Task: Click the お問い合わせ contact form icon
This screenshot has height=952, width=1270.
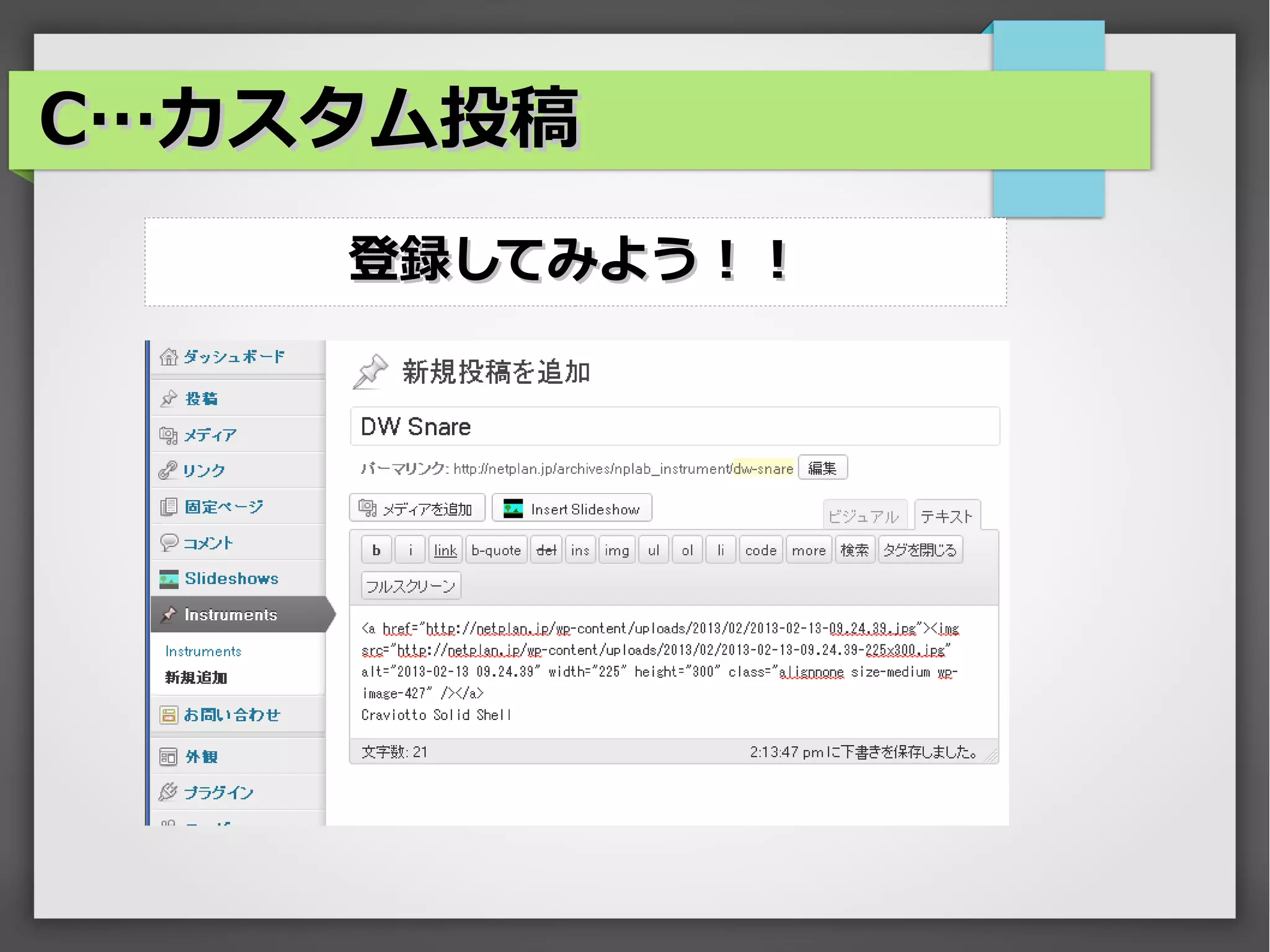Action: [168, 715]
